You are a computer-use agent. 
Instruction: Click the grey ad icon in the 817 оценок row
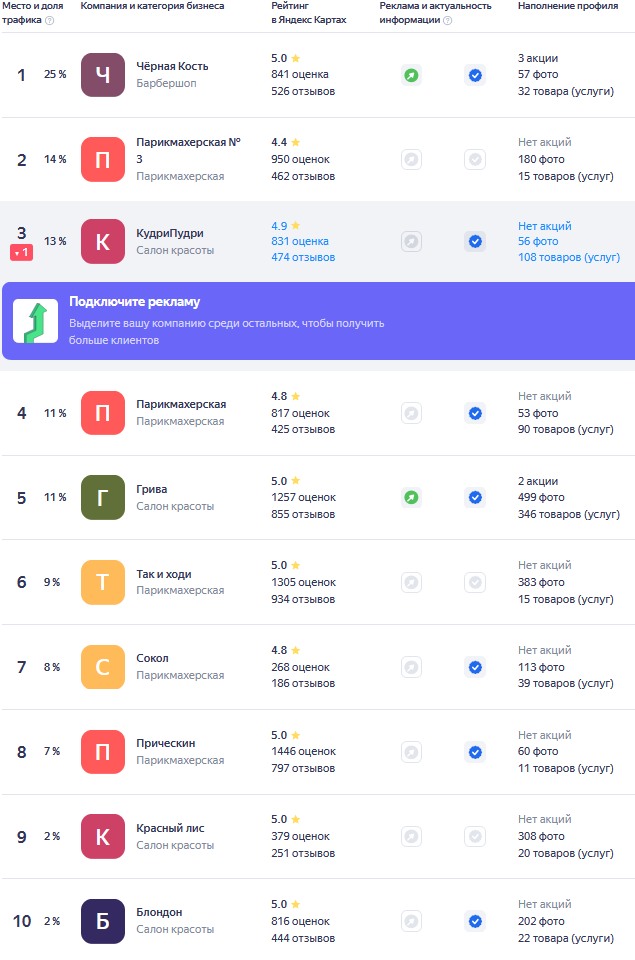pyautogui.click(x=411, y=413)
